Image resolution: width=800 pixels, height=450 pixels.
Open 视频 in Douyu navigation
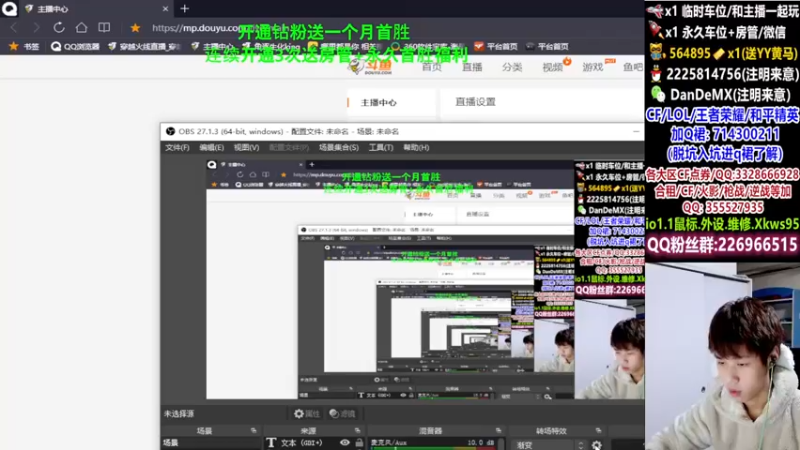tap(553, 67)
